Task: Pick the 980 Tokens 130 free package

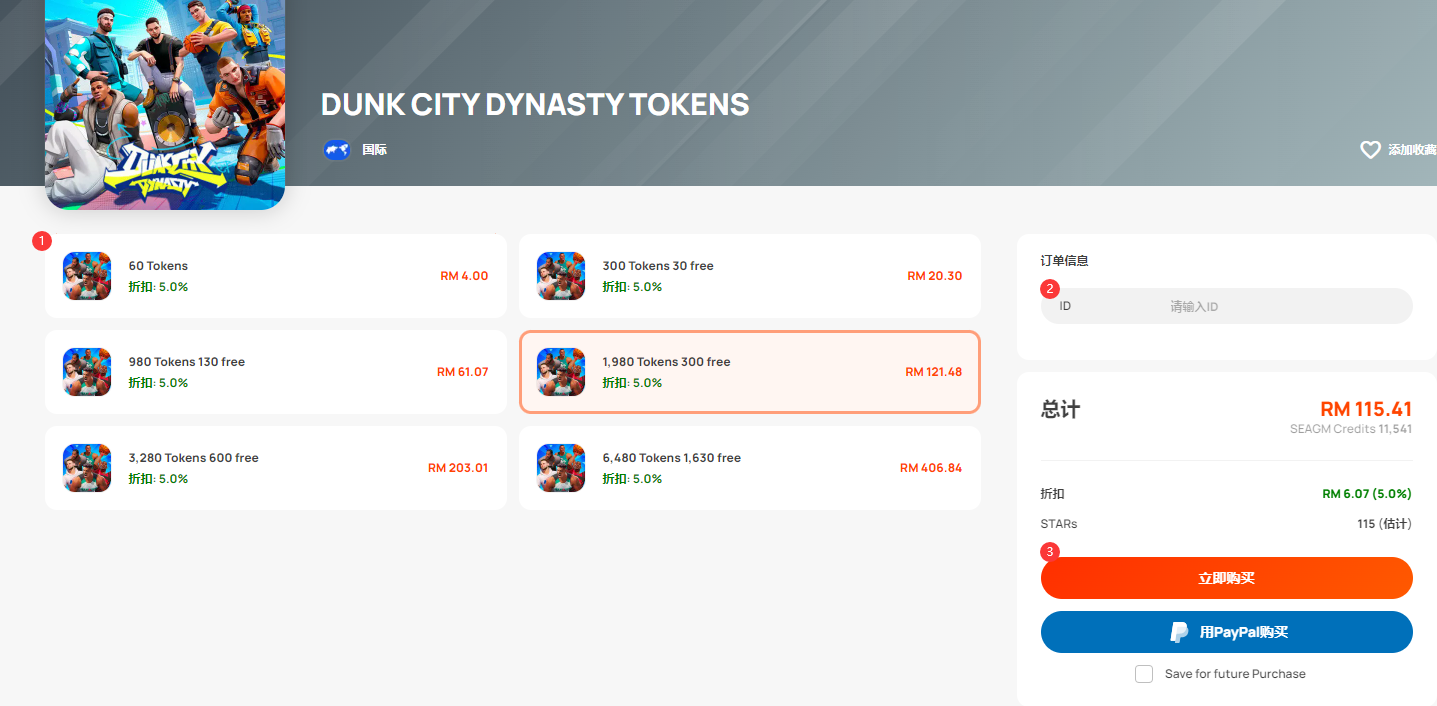Action: tap(276, 372)
